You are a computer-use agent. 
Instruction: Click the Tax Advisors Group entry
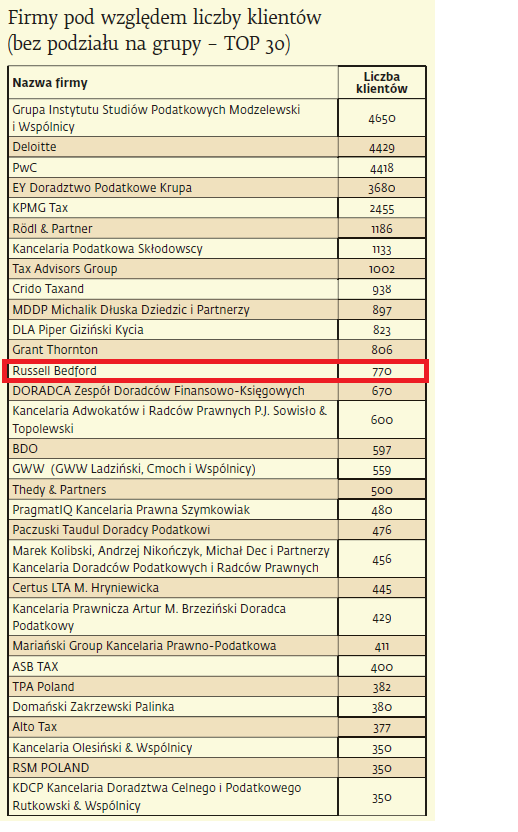[65, 268]
